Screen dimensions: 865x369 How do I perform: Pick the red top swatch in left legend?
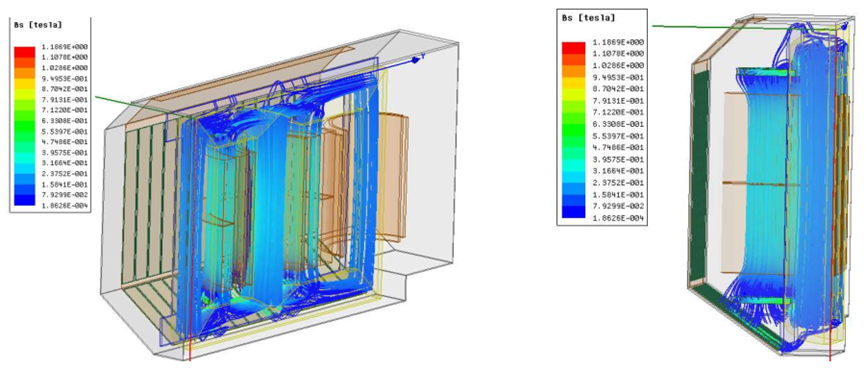[x=25, y=51]
